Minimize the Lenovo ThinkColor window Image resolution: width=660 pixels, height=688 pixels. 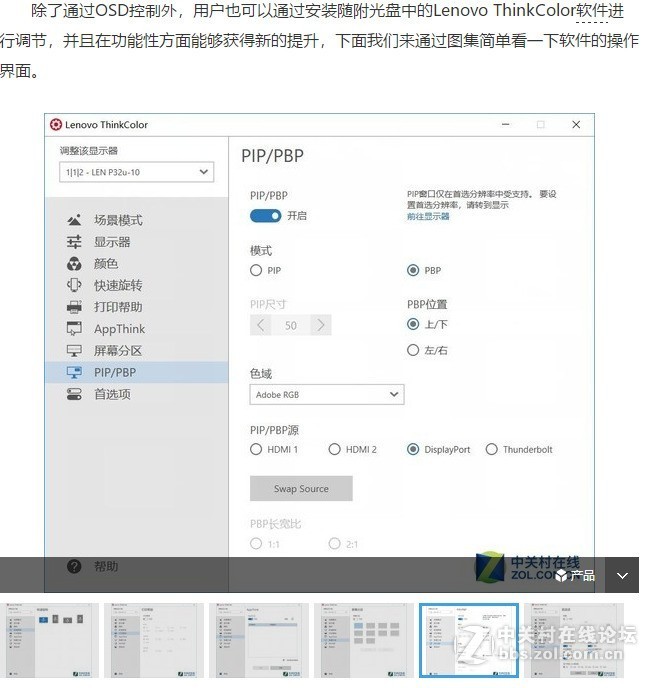[x=506, y=125]
